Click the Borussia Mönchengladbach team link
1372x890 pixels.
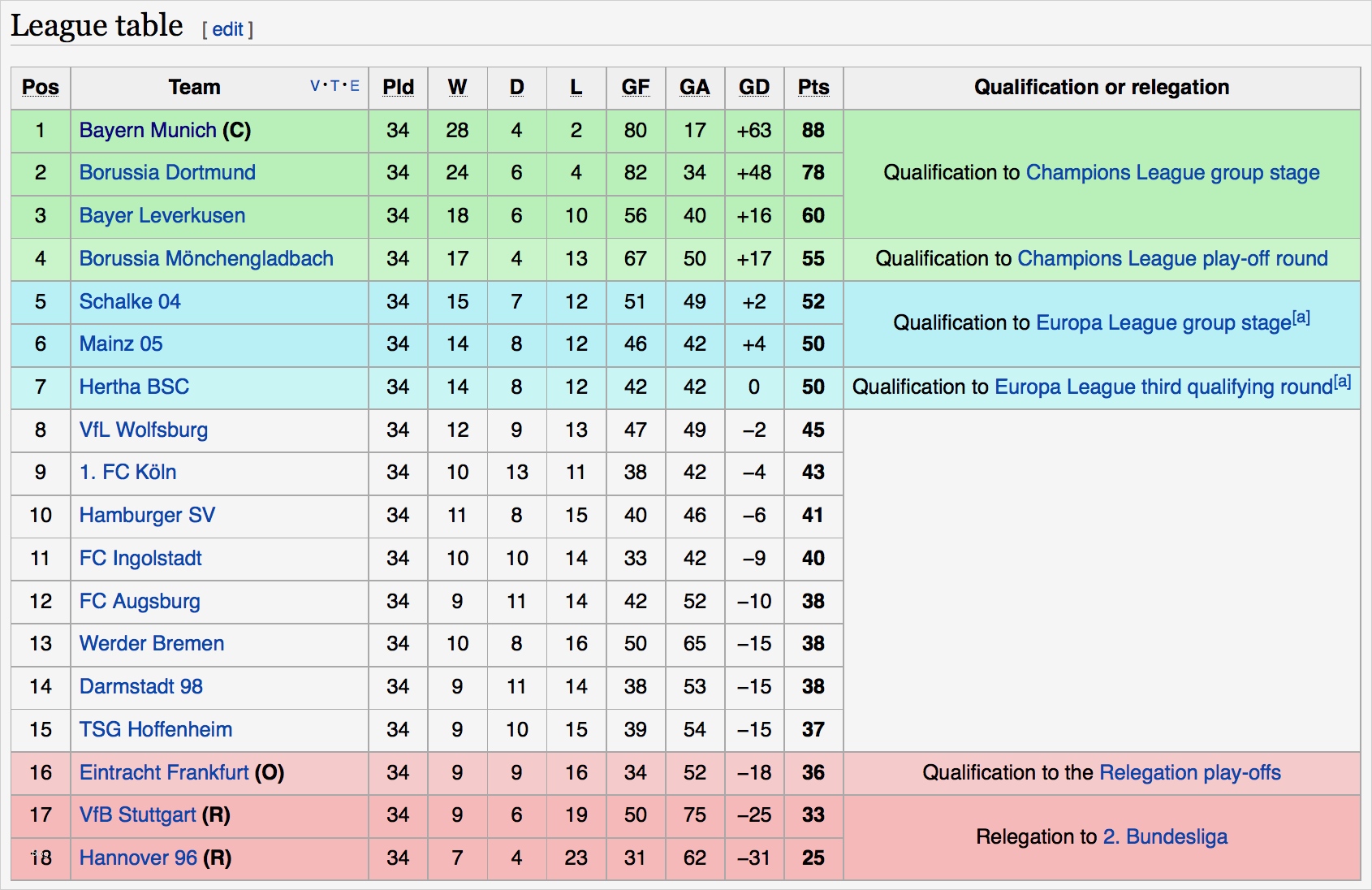[x=206, y=258]
